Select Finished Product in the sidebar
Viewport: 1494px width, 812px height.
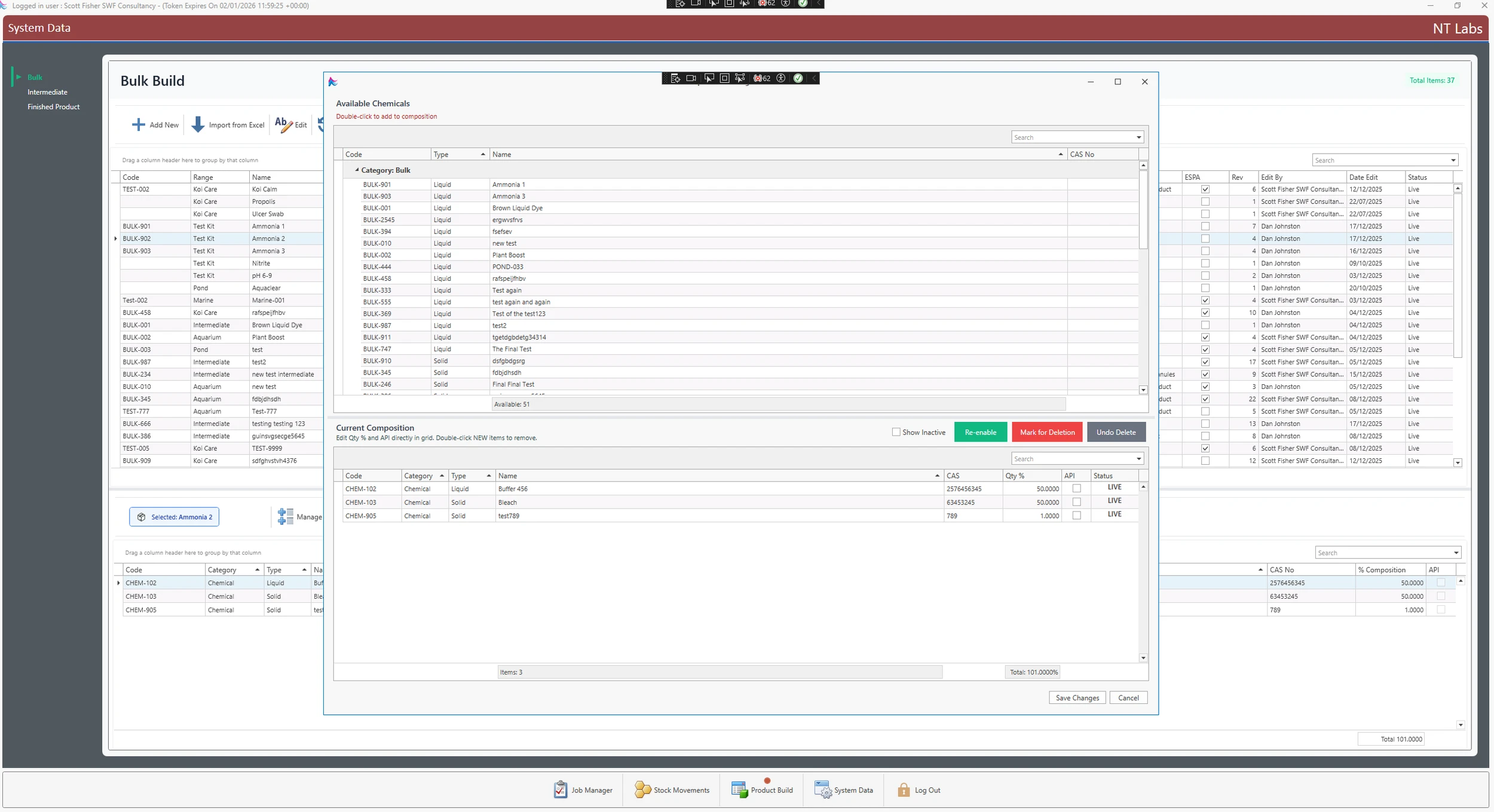pos(53,107)
